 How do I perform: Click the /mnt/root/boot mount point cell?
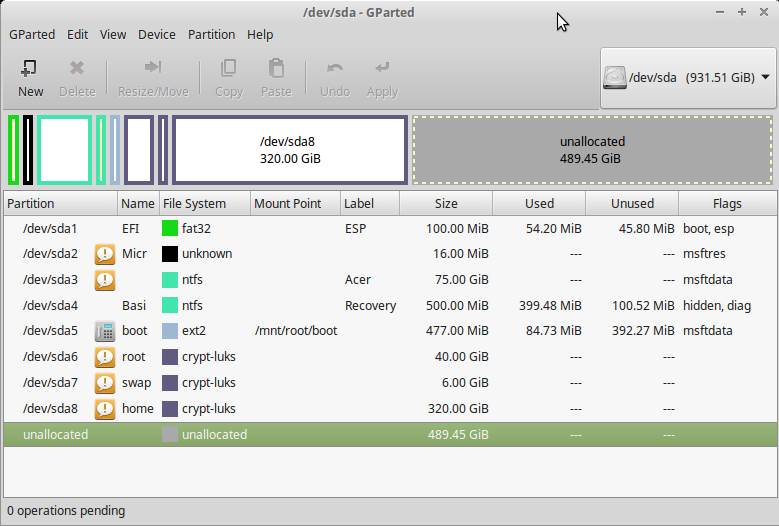coord(296,331)
